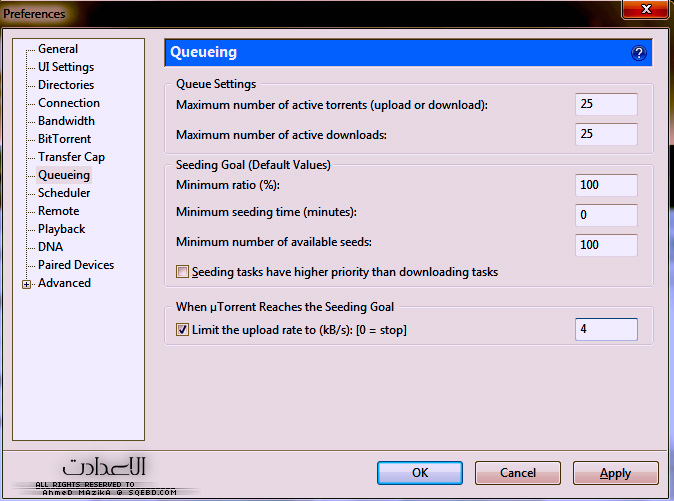Viewport: 674px width, 501px height.
Task: Go to Directories preferences
Action: (x=66, y=85)
